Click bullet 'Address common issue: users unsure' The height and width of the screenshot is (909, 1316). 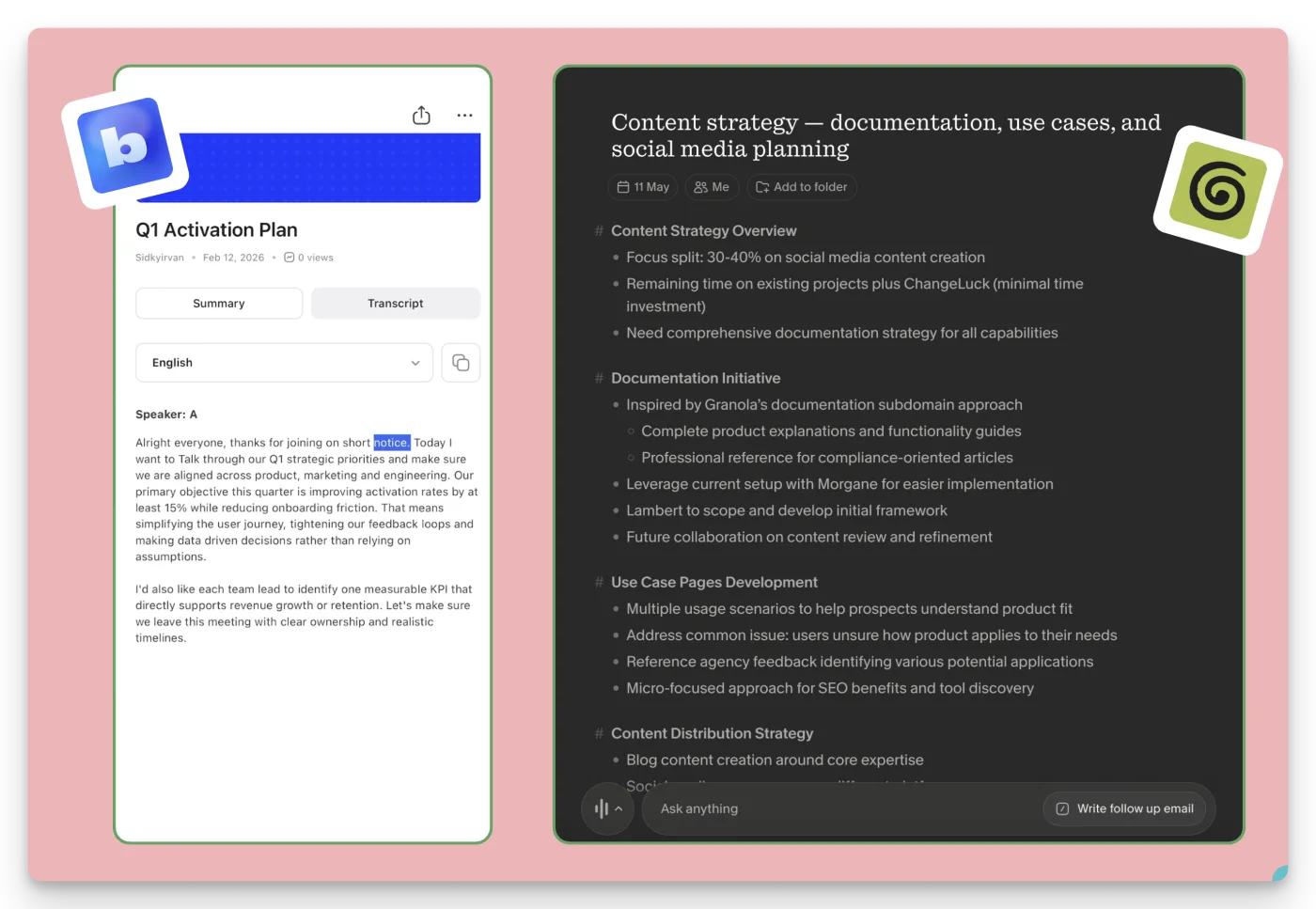pos(871,635)
